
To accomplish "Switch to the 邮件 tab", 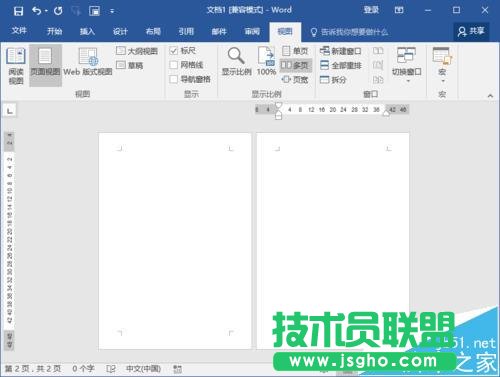I will [219, 31].
